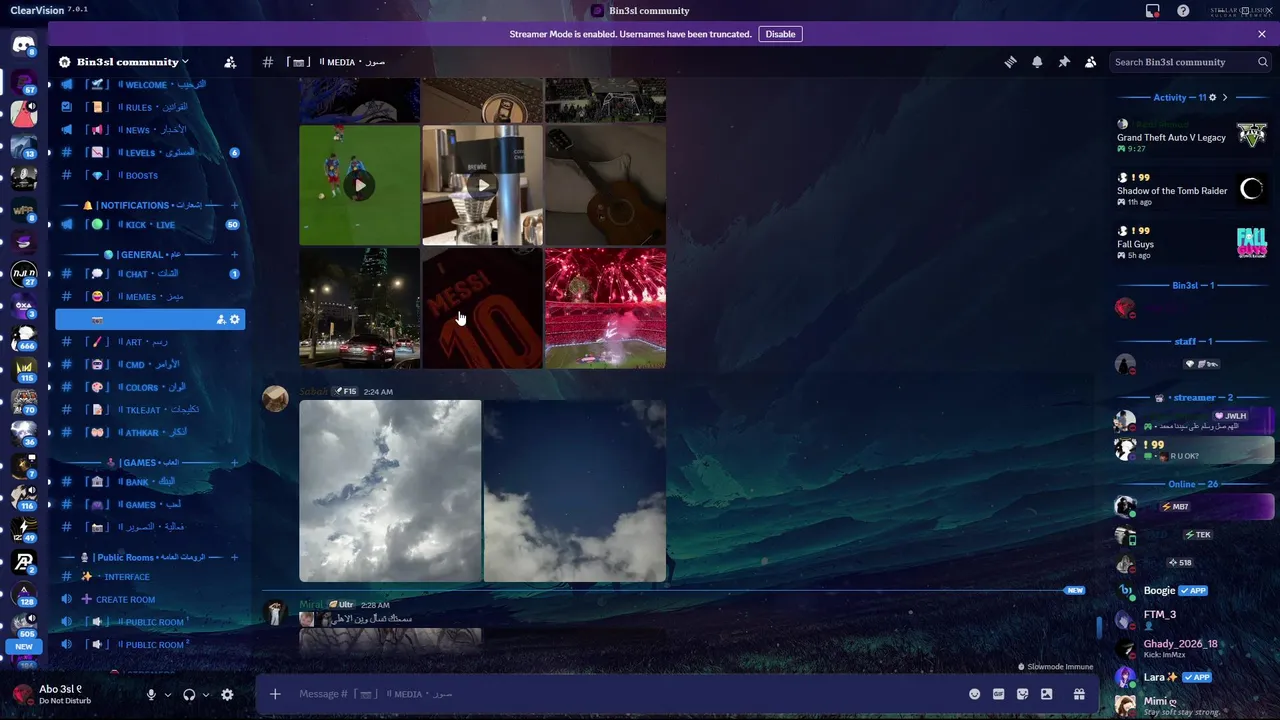Click the message input field

(x=625, y=694)
